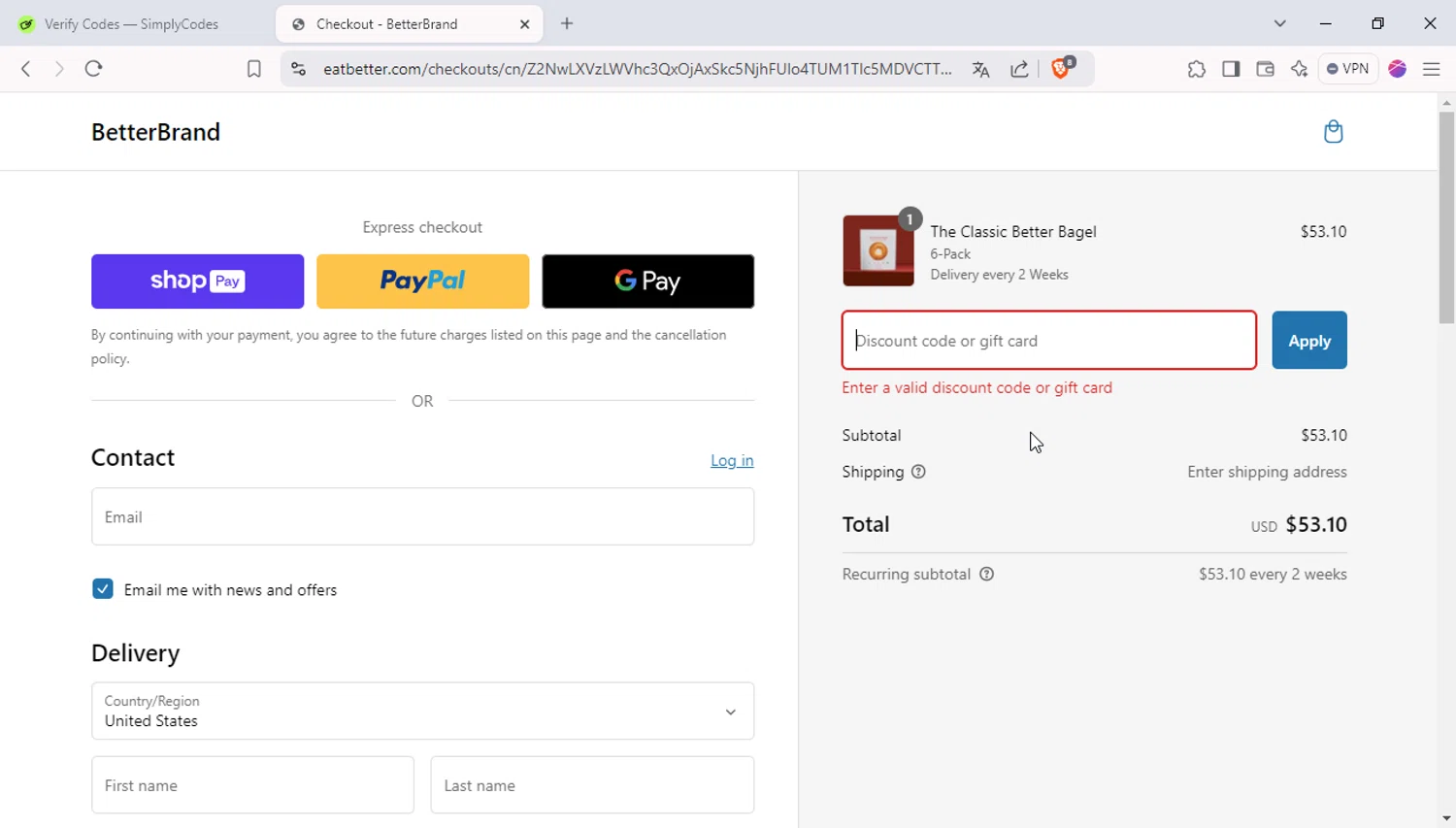Open the Log in link
The height and width of the screenshot is (828, 1456).
point(732,460)
